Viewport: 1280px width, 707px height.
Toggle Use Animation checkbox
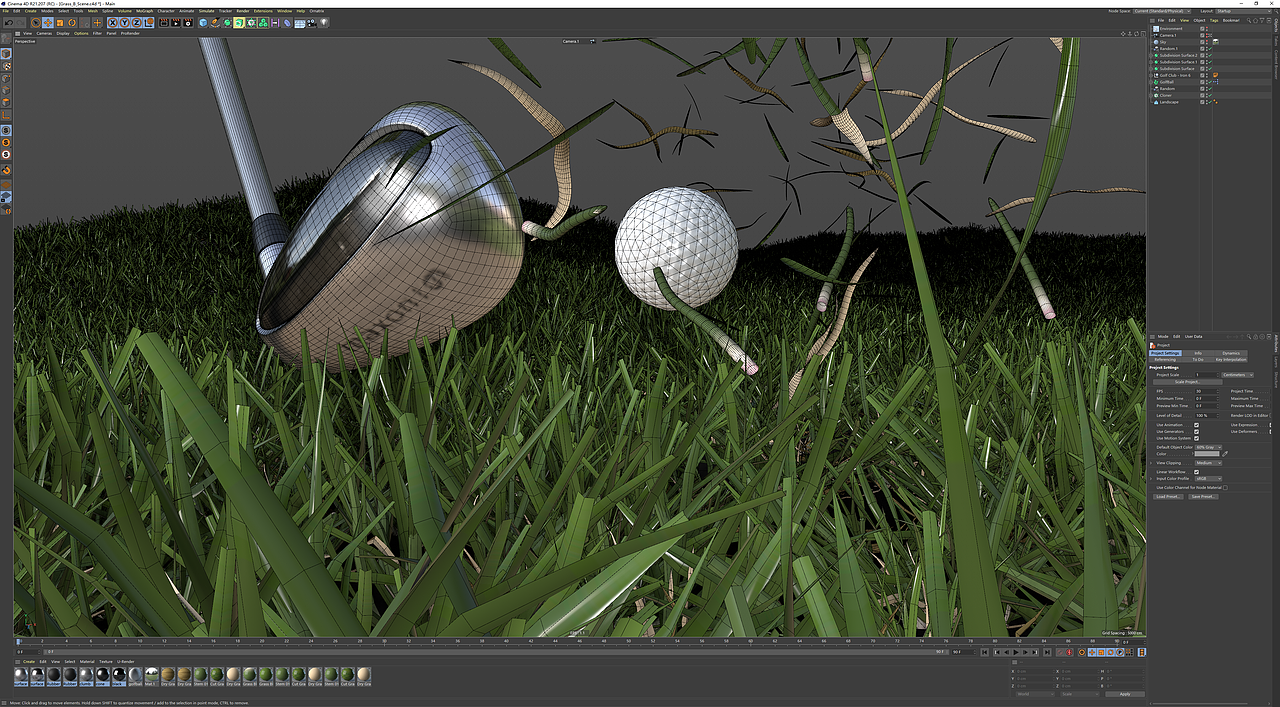[x=1197, y=425]
